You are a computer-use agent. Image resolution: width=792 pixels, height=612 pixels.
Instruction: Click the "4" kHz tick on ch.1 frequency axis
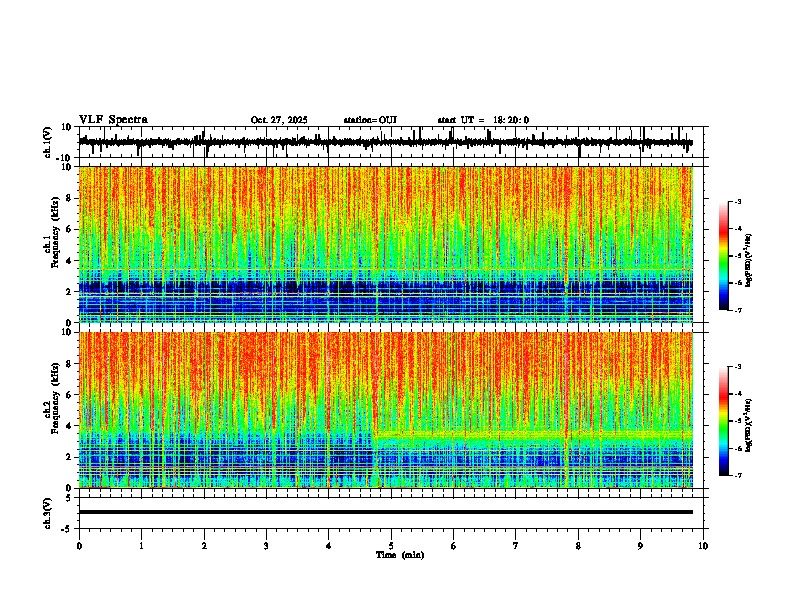pyautogui.click(x=69, y=261)
